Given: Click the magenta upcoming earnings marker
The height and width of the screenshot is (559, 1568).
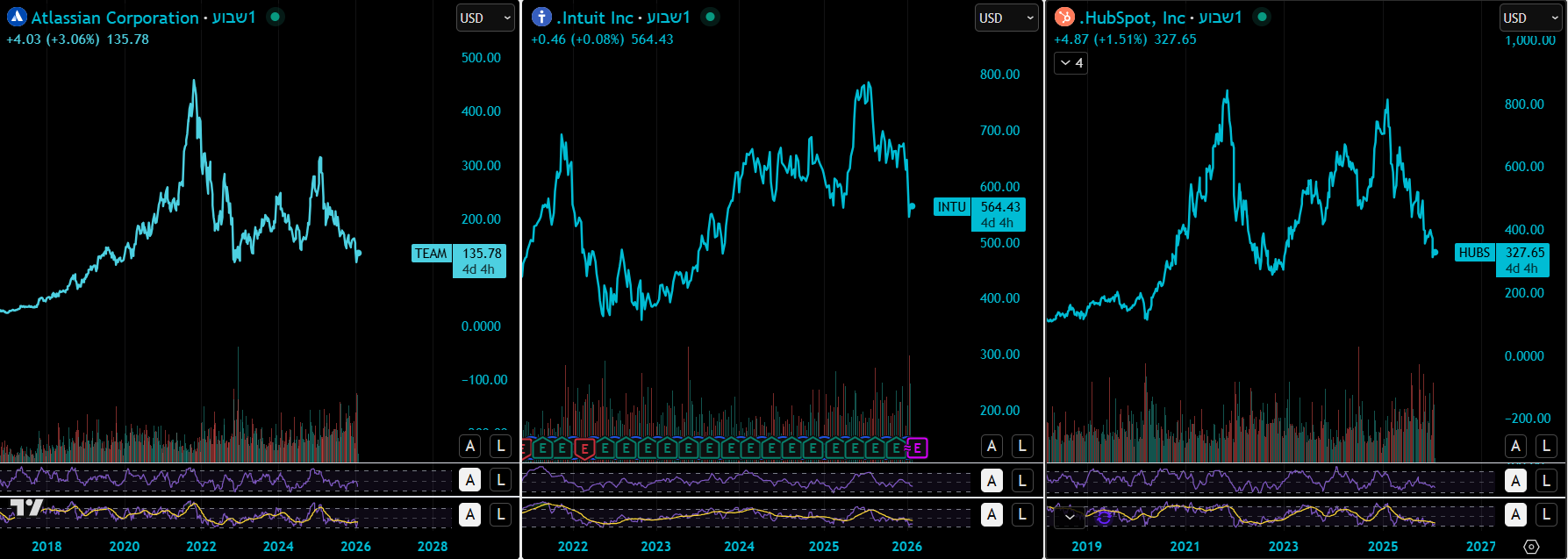Looking at the screenshot, I should tap(917, 448).
